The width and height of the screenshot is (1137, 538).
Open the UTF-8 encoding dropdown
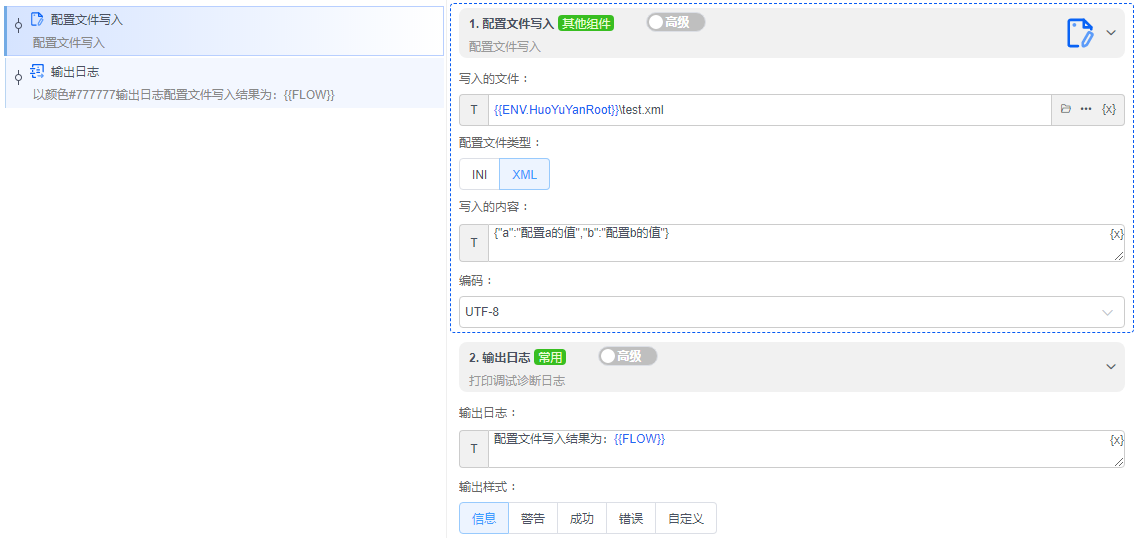[792, 312]
